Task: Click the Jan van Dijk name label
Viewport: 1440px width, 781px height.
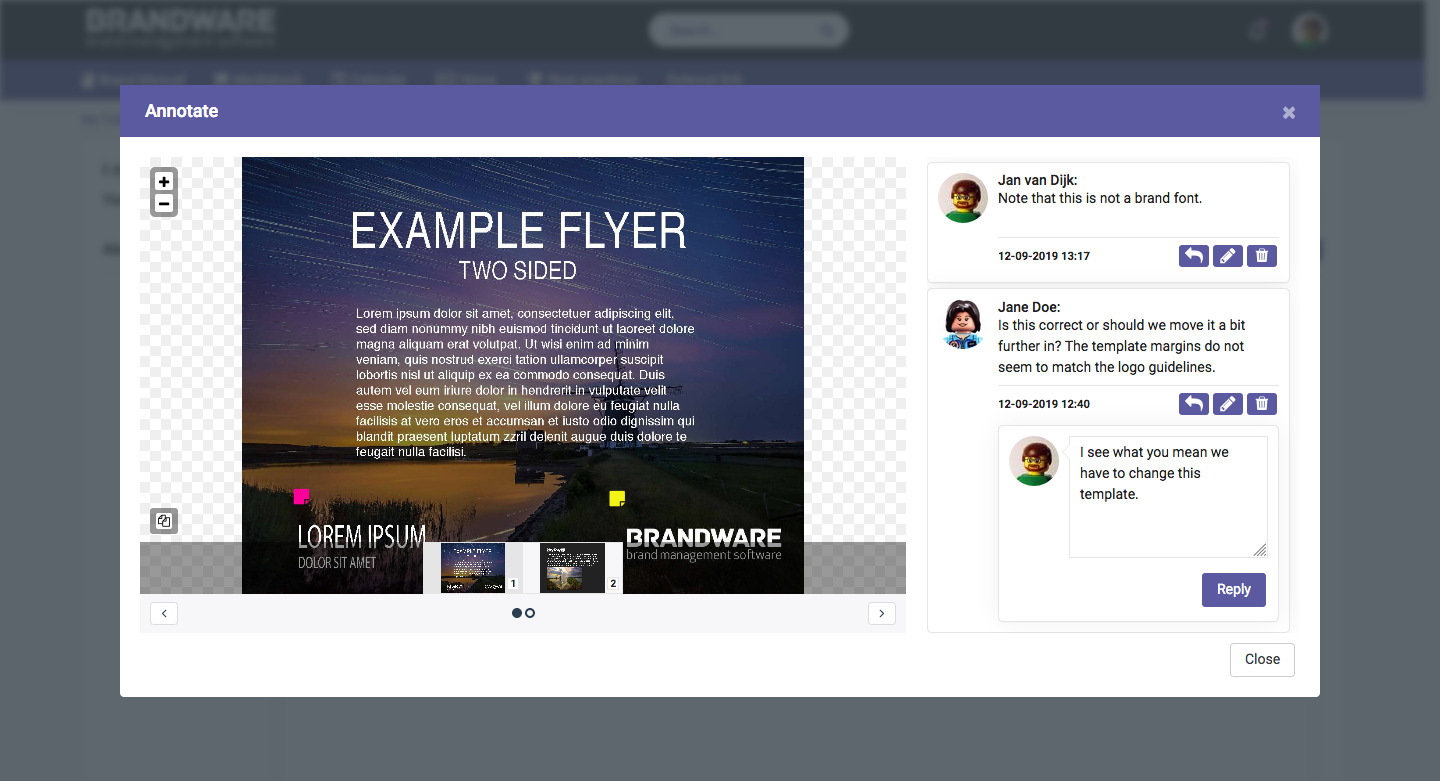Action: 1037,181
